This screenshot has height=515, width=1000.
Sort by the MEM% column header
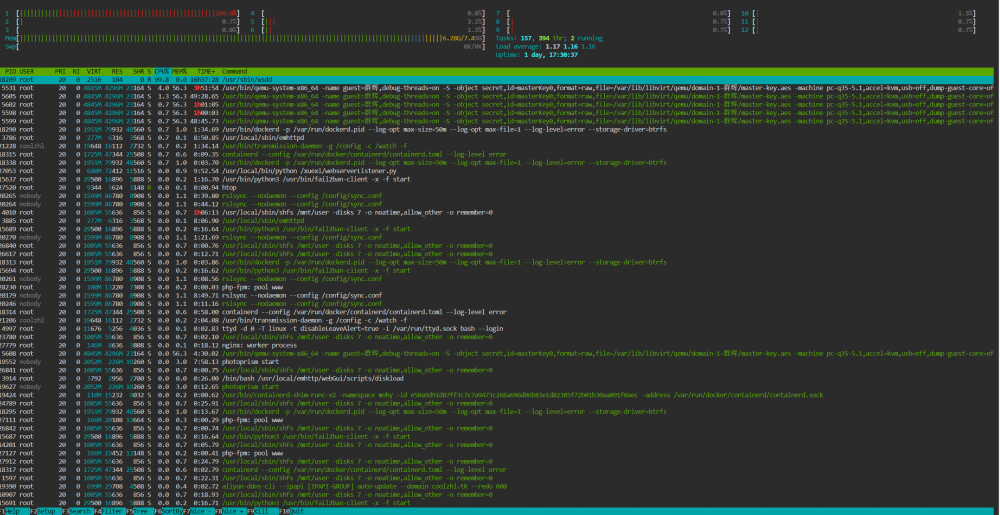(x=179, y=71)
